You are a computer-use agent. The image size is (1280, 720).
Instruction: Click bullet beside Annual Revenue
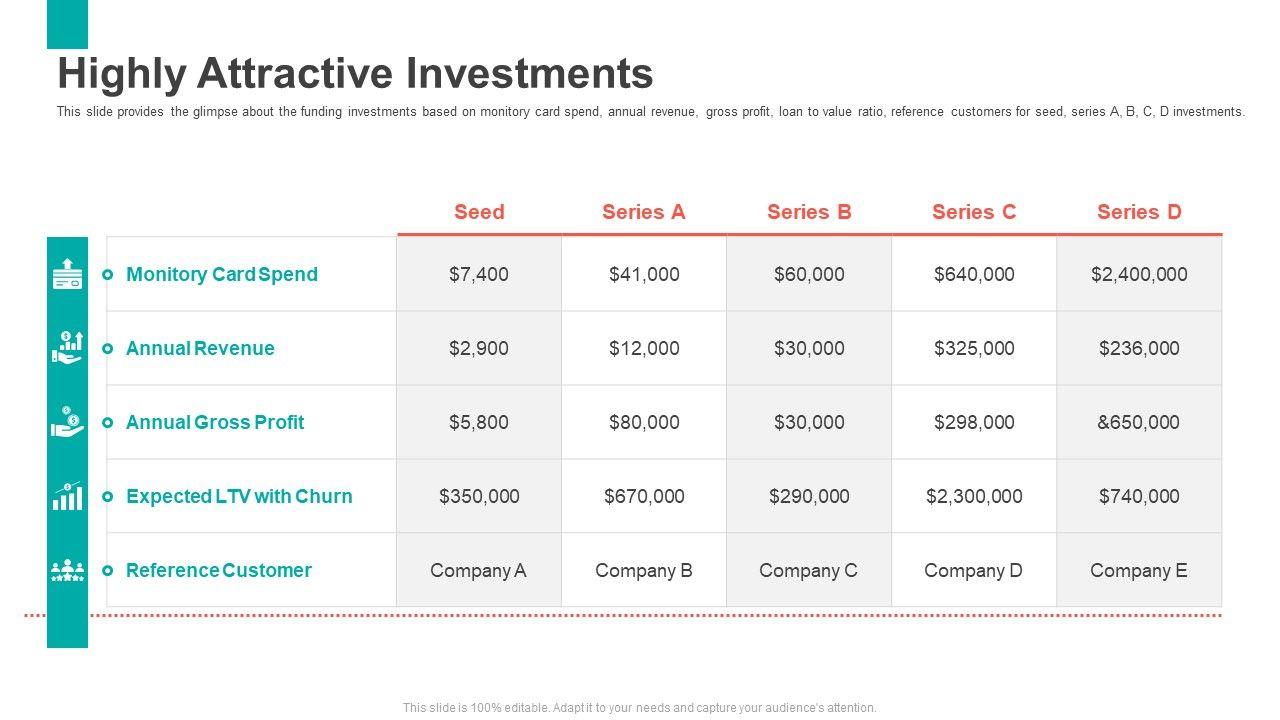click(x=108, y=349)
